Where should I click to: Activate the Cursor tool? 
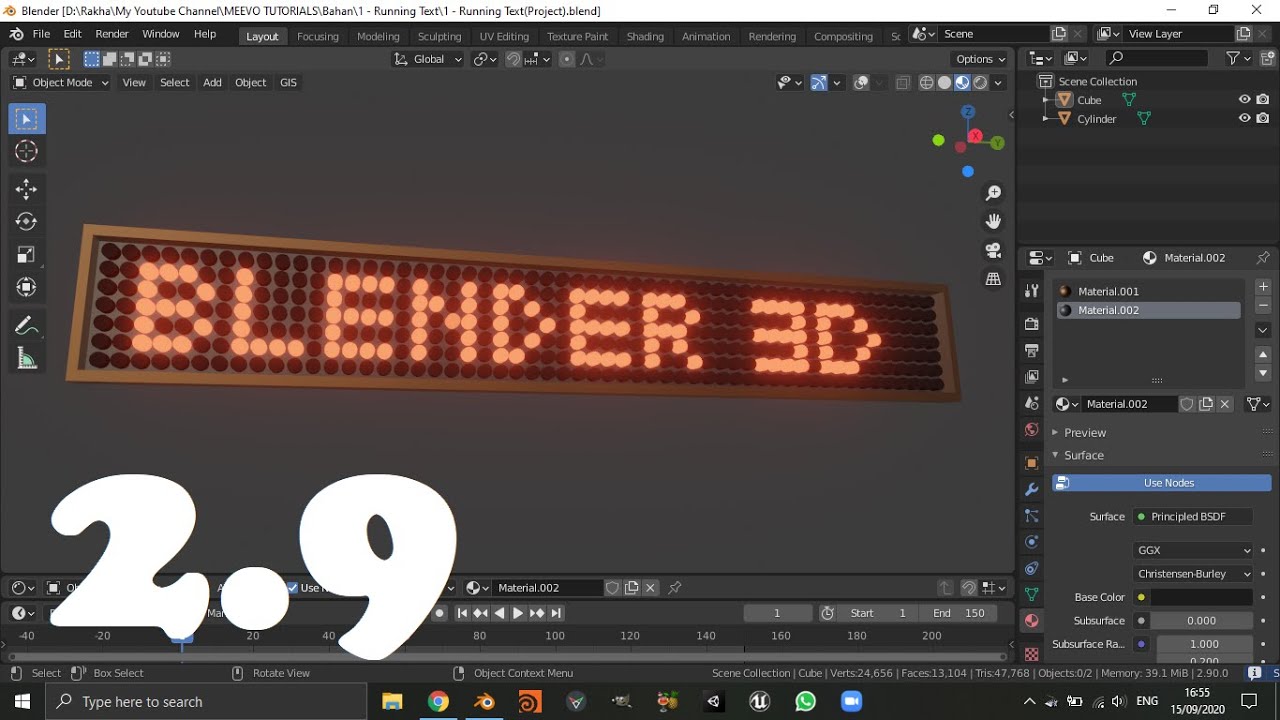[27, 151]
